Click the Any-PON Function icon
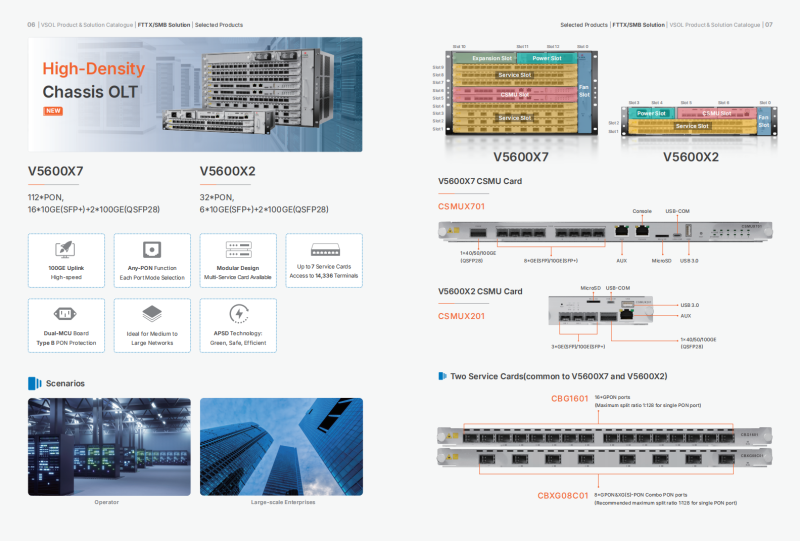Screen dimensions: 800x541 (152, 250)
